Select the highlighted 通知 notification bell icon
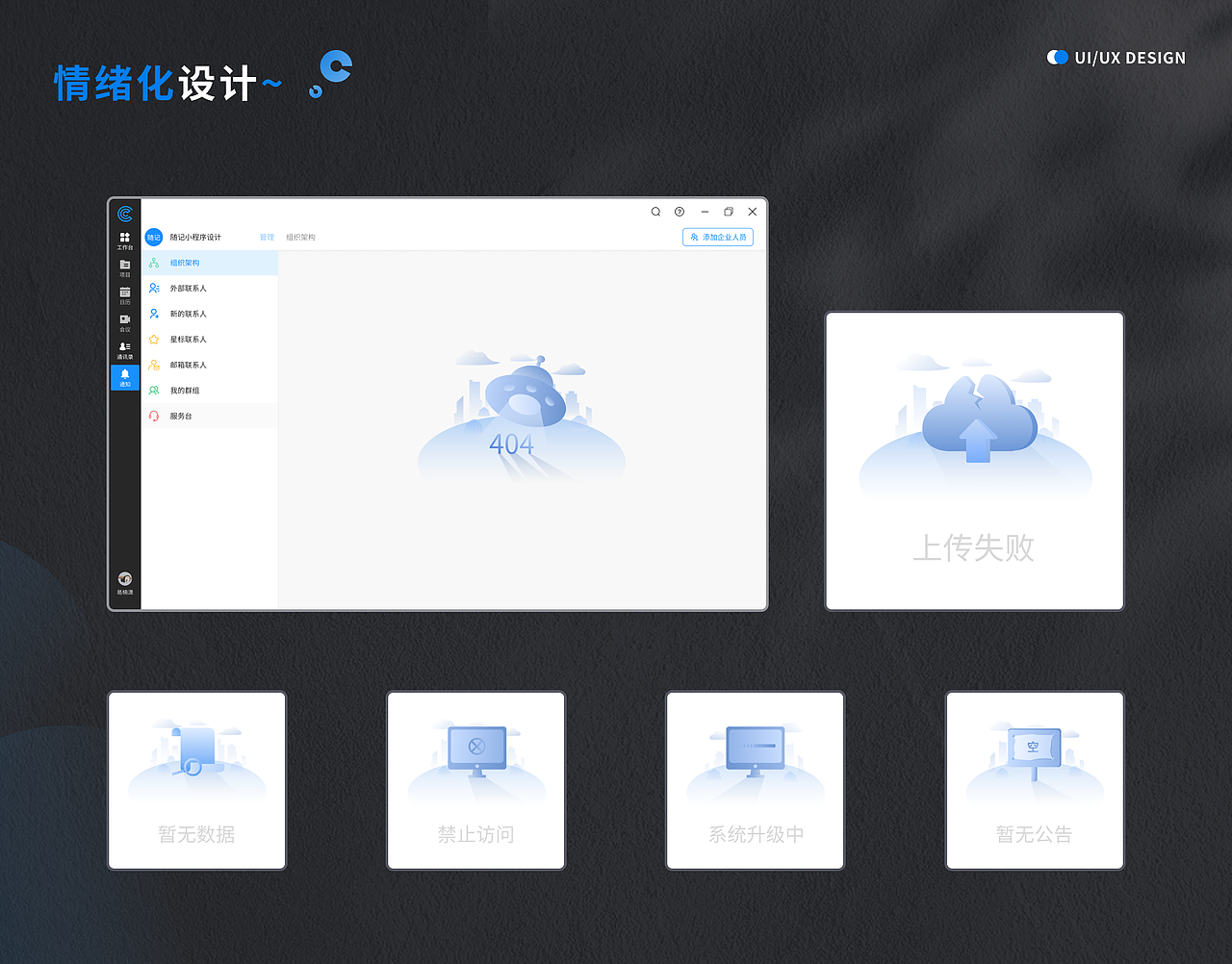Screen dimensions: 1232x964 pyautogui.click(x=124, y=377)
